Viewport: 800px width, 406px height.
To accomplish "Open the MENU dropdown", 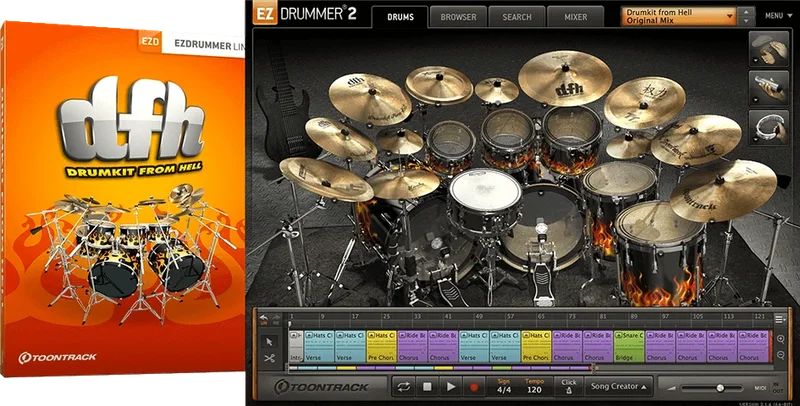I will coord(778,16).
